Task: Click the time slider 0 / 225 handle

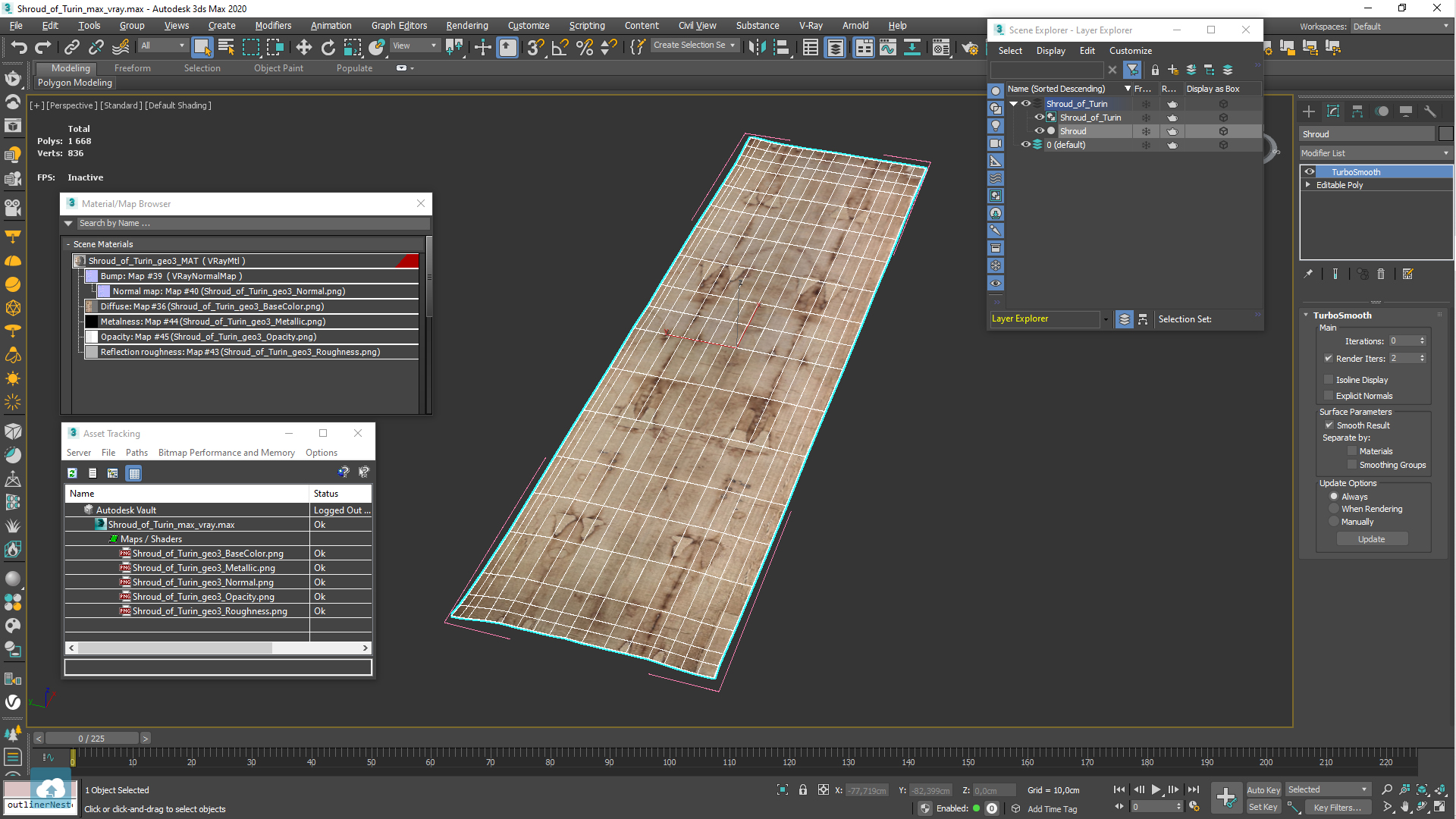Action: click(92, 738)
